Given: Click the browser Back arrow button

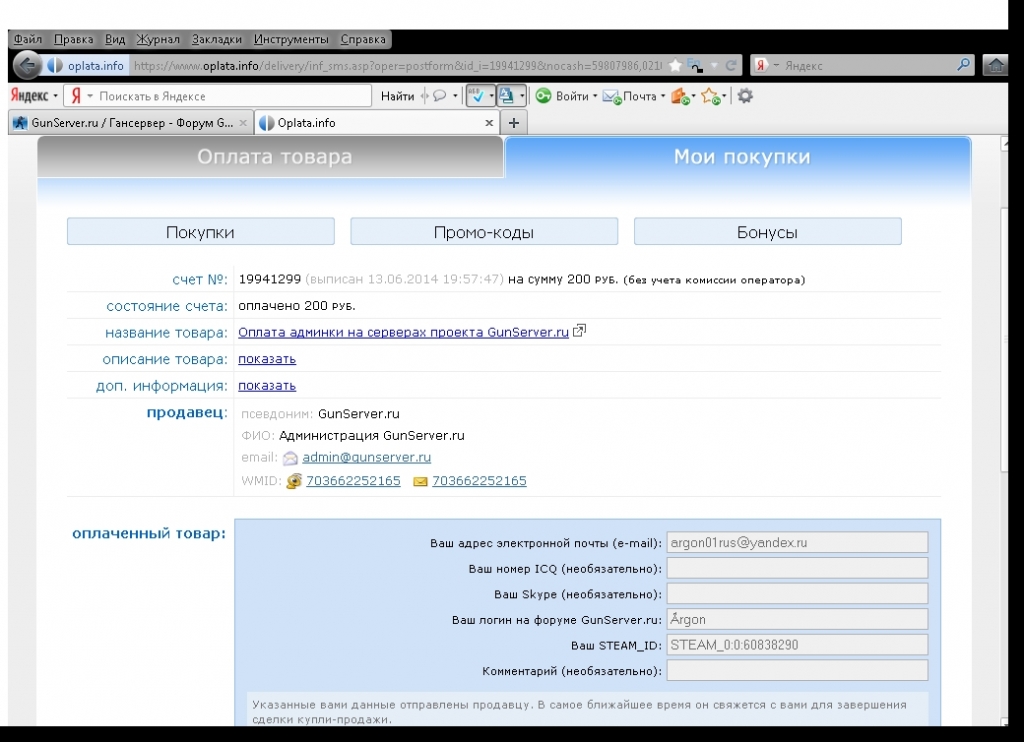Looking at the screenshot, I should pyautogui.click(x=27, y=66).
